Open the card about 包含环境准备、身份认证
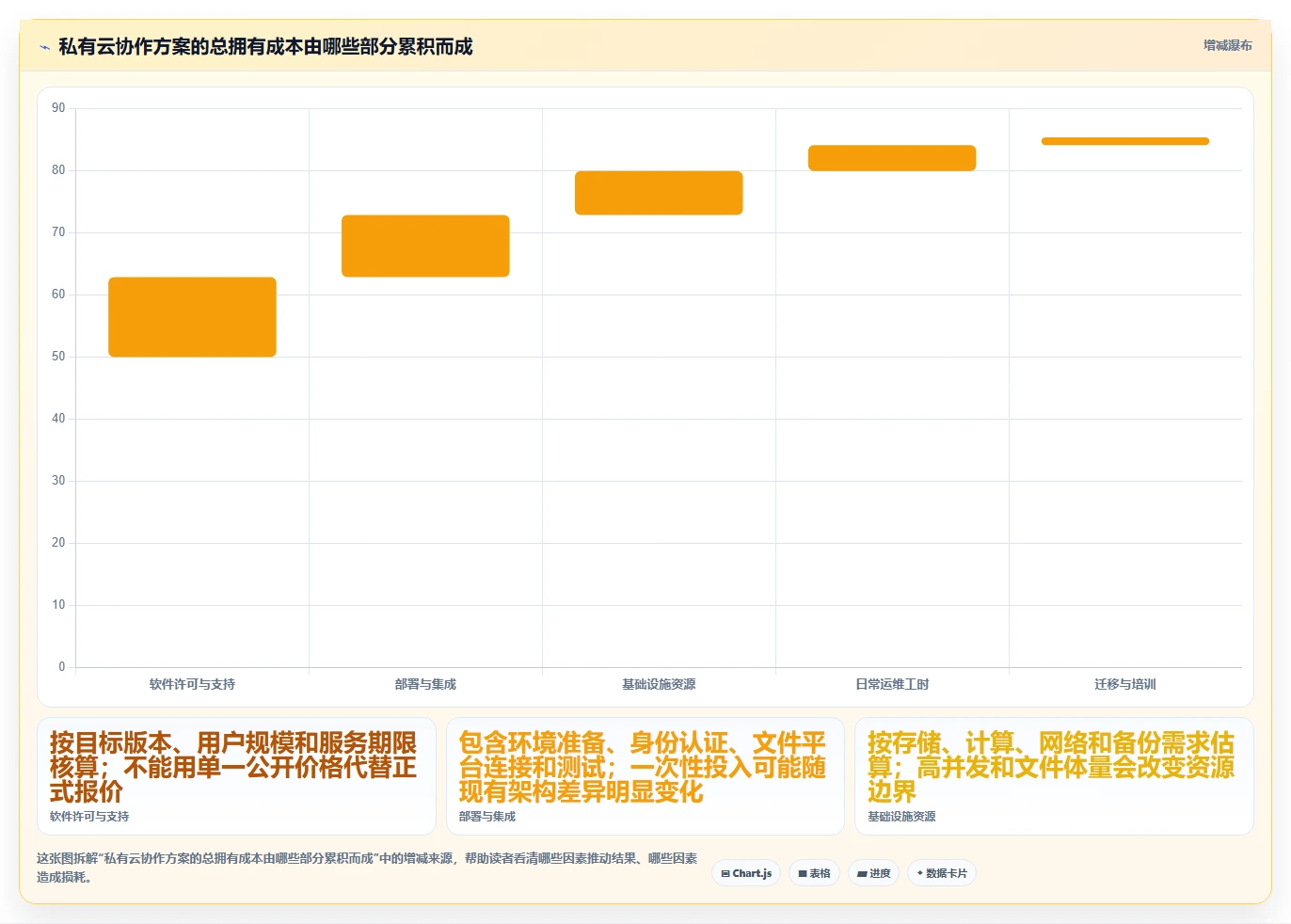 [x=645, y=776]
